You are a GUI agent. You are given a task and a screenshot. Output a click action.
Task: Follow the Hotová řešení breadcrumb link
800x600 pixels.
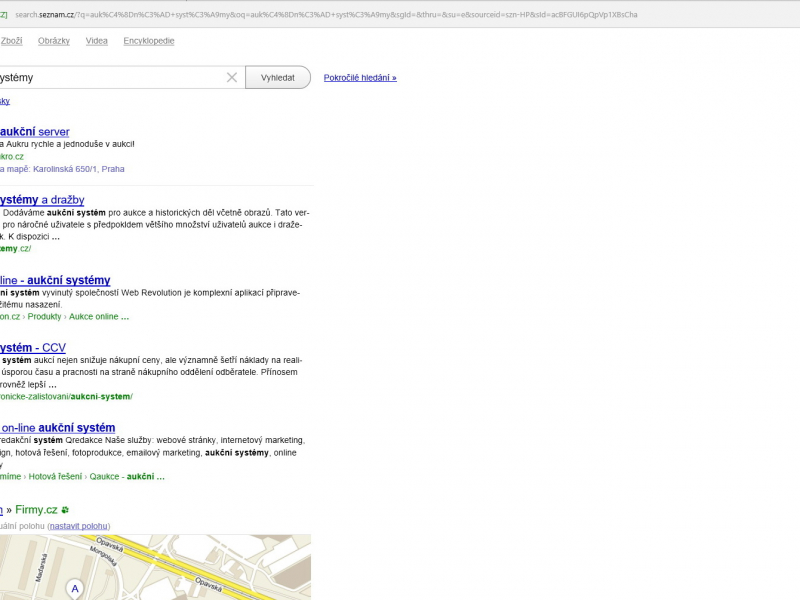point(57,477)
